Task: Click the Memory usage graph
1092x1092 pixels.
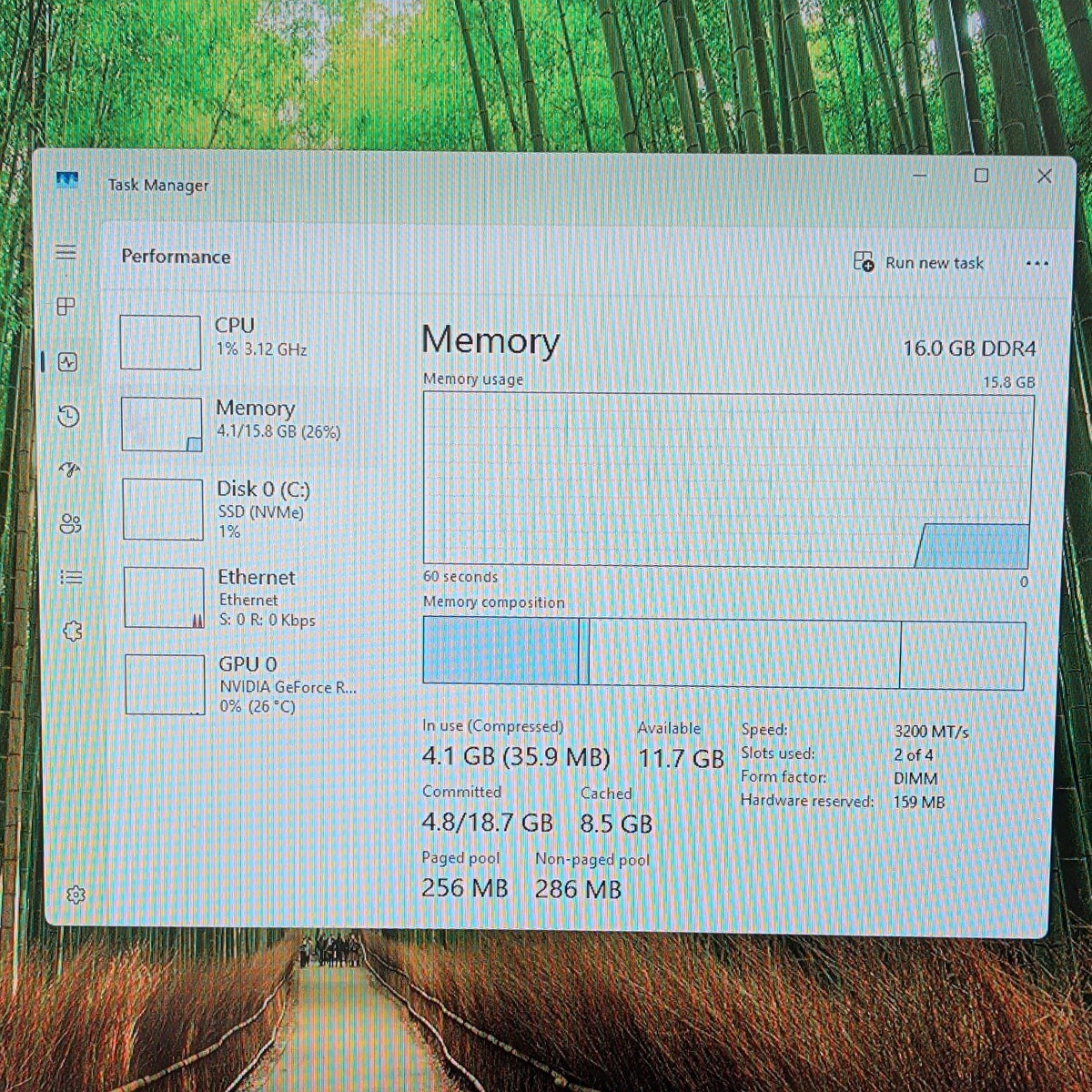Action: (728, 480)
